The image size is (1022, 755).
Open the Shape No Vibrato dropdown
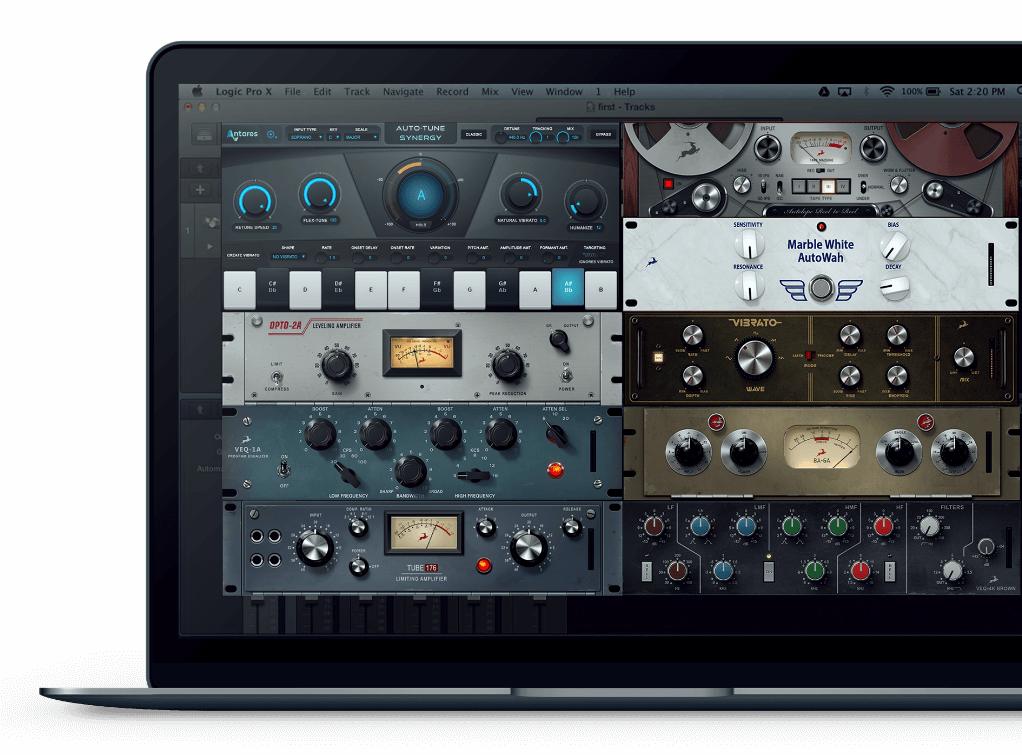[x=289, y=257]
